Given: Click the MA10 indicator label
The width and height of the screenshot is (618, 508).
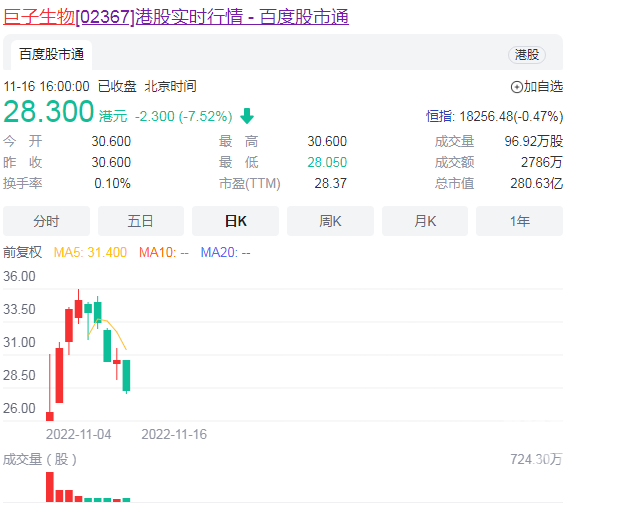Looking at the screenshot, I should 163,252.
